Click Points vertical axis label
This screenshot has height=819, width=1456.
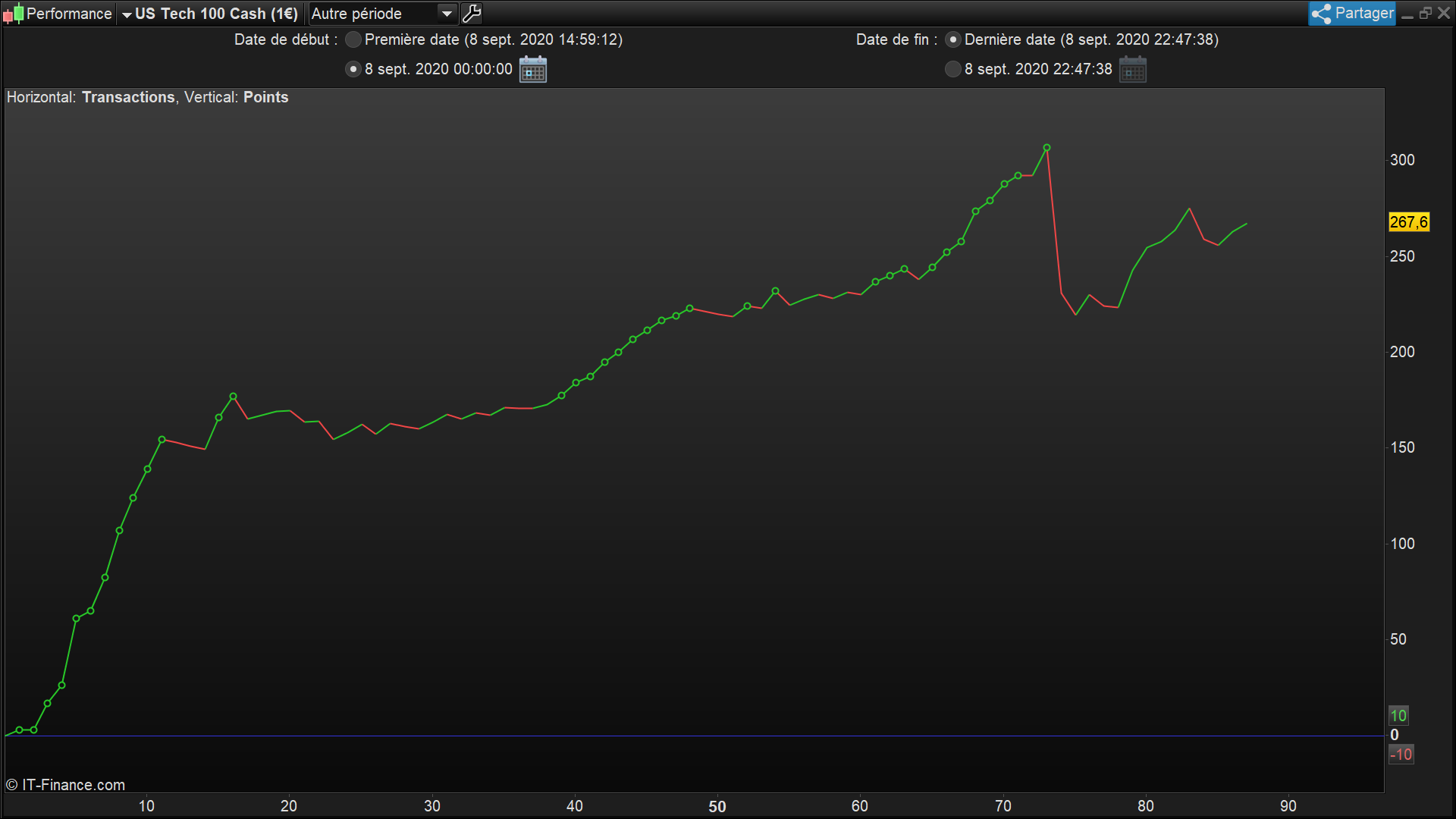click(265, 97)
